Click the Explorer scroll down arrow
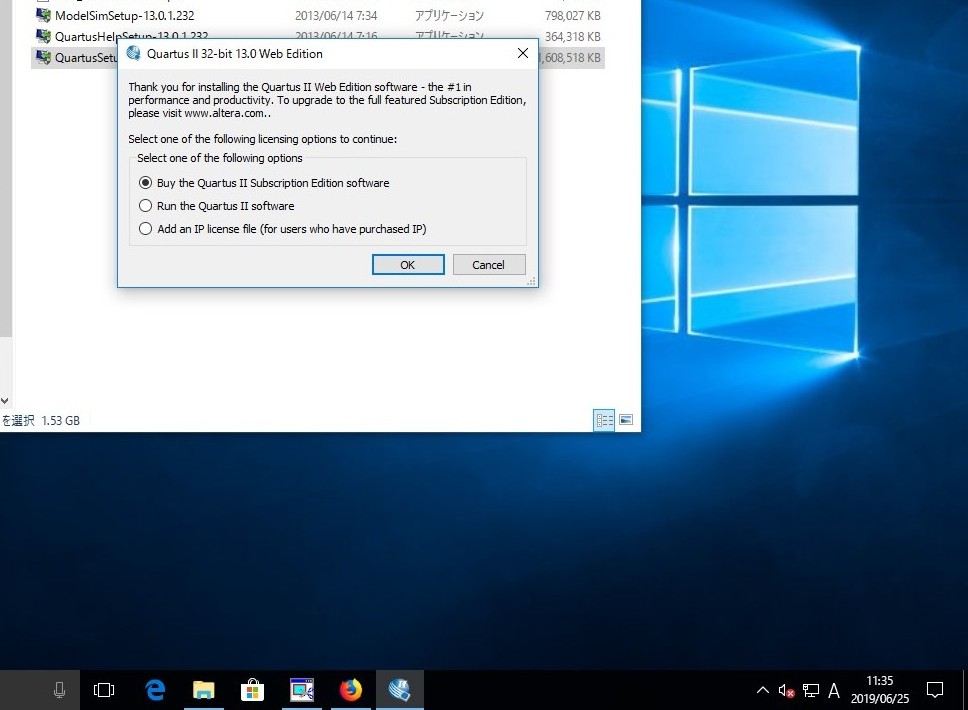The image size is (968, 710). (5, 401)
